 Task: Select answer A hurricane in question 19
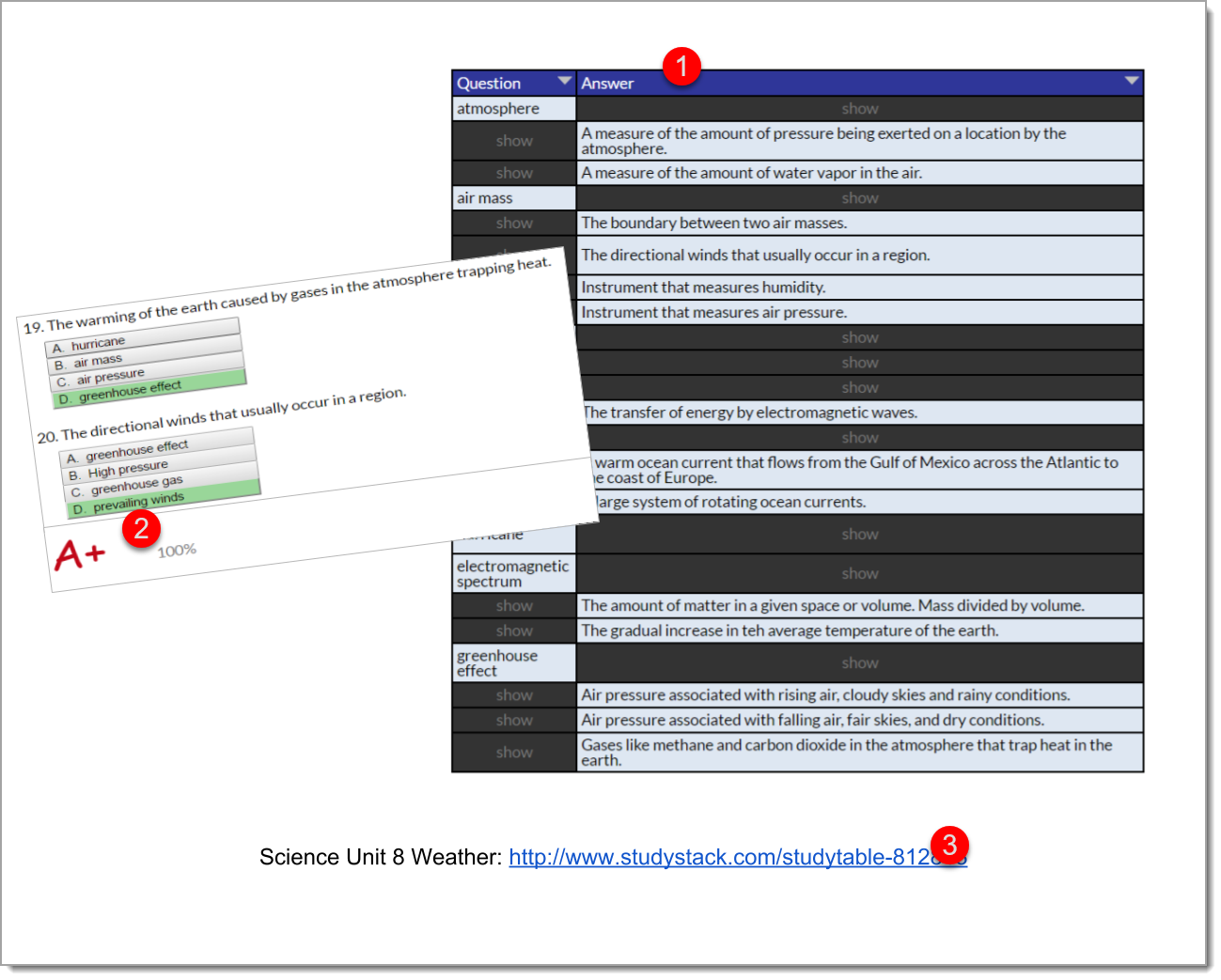coord(142,337)
